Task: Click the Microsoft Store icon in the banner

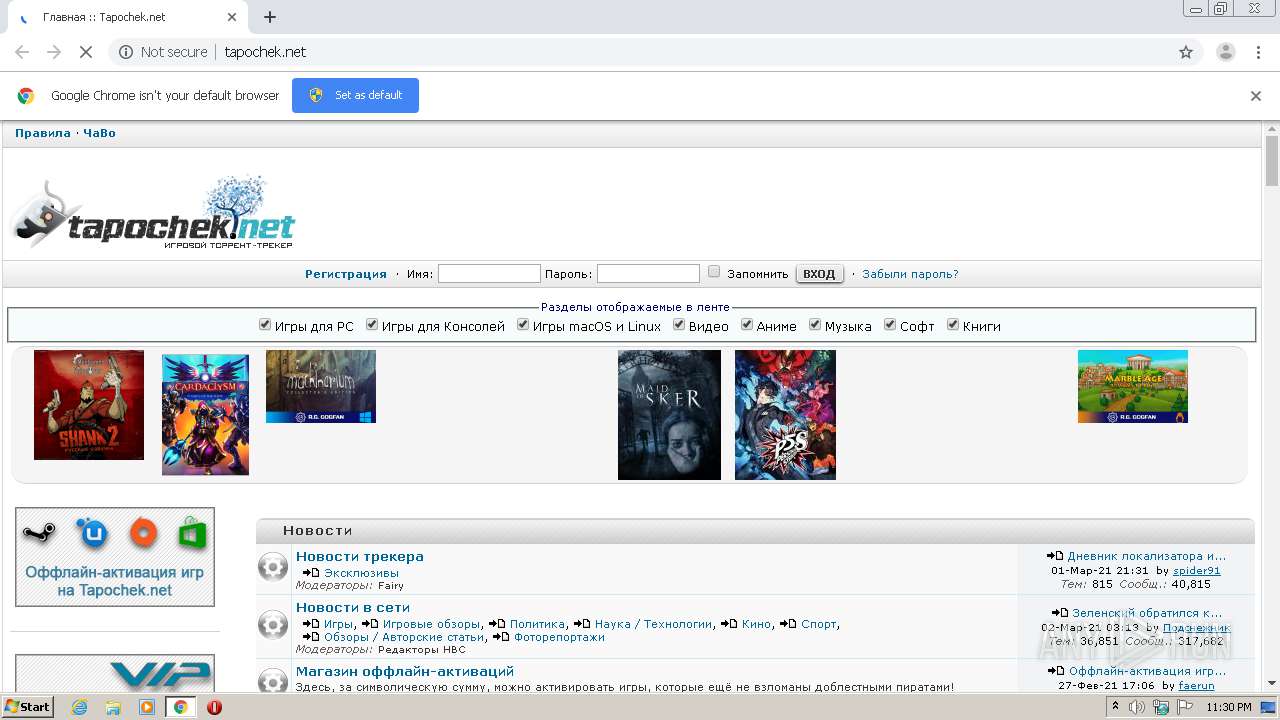Action: point(192,534)
